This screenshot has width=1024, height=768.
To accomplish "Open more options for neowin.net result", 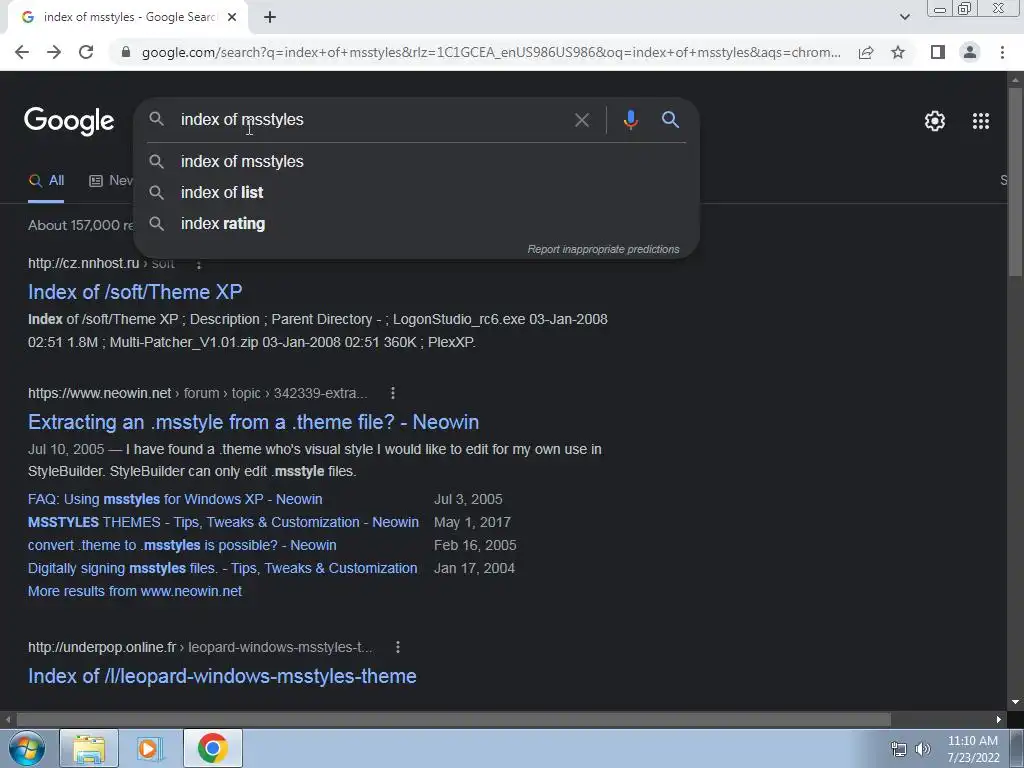I will [x=392, y=393].
